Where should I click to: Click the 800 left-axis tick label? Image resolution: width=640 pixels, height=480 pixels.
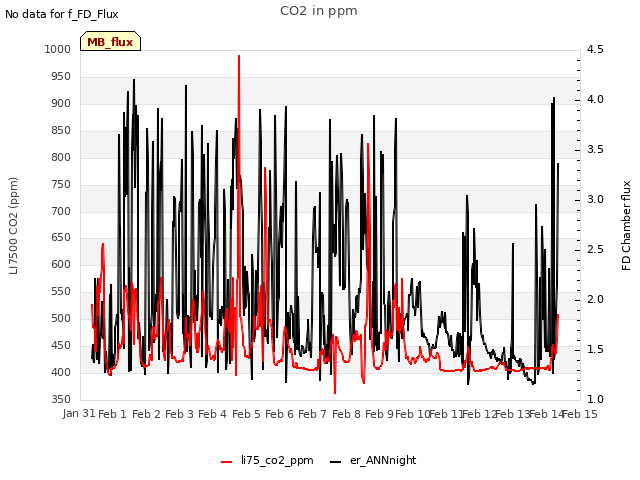coord(61,157)
